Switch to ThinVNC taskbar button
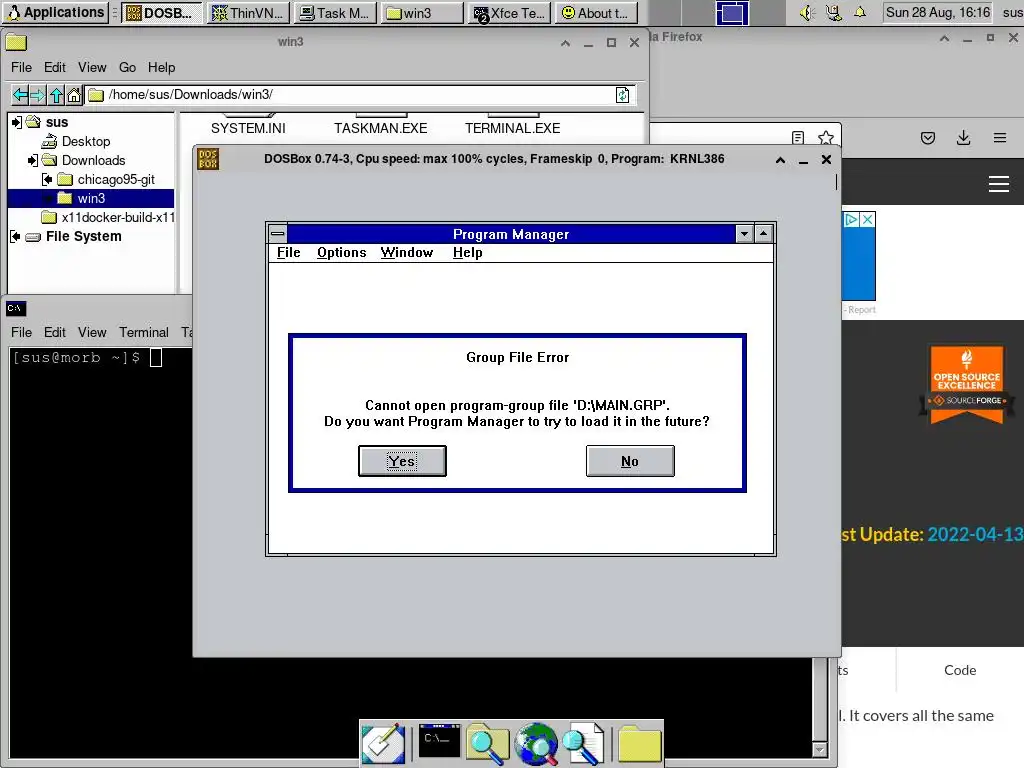This screenshot has width=1024, height=768. [x=248, y=13]
